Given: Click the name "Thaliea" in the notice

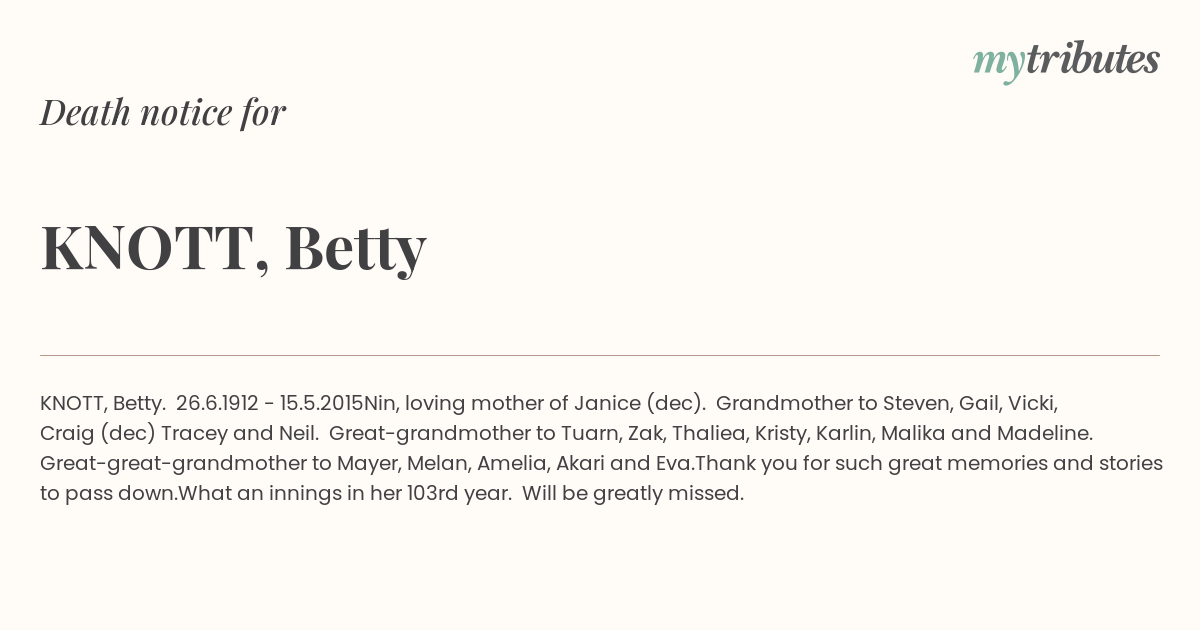Looking at the screenshot, I should [x=710, y=434].
